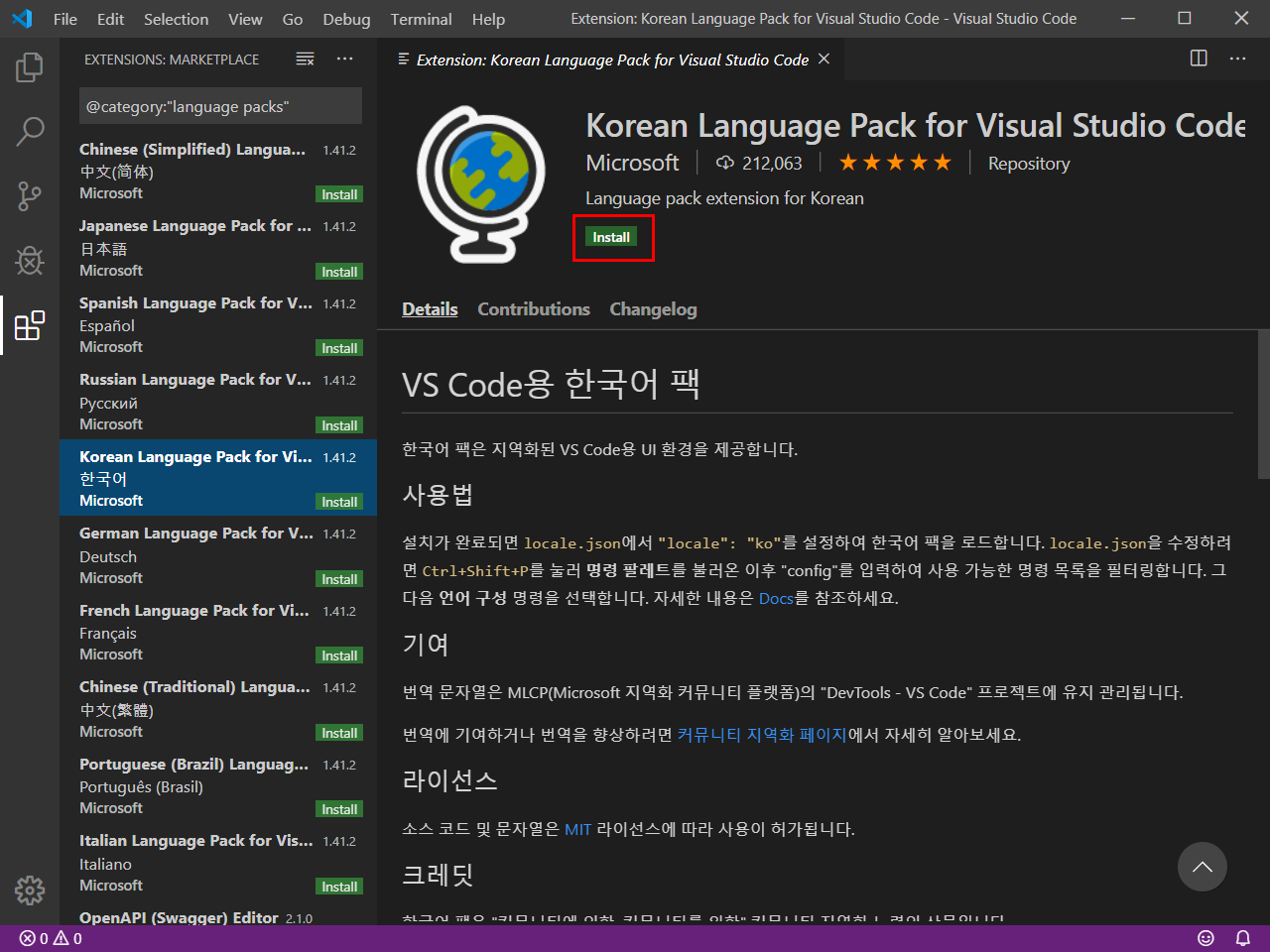
Task: Select Russian Language Pack list entry
Action: [218, 402]
